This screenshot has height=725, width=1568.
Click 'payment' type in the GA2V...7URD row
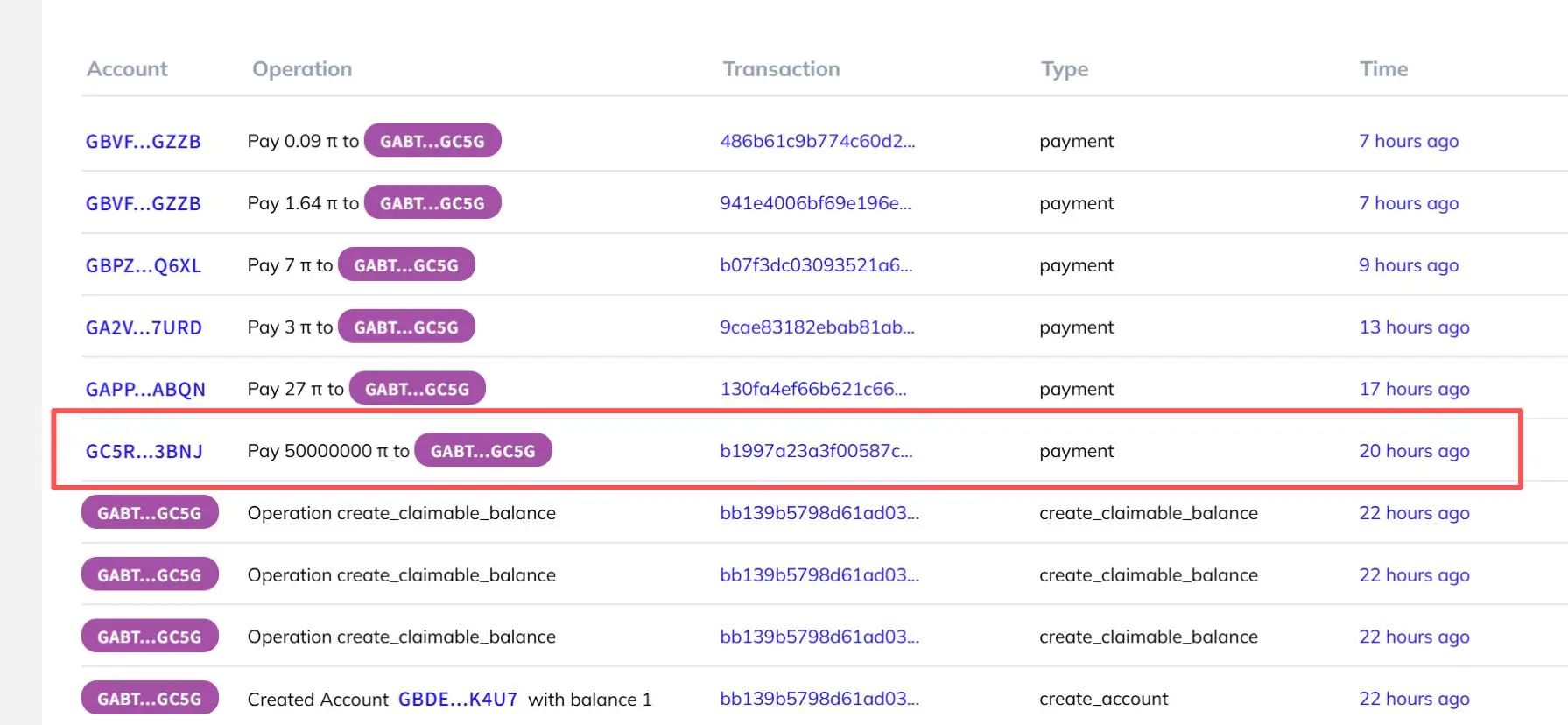[1077, 327]
